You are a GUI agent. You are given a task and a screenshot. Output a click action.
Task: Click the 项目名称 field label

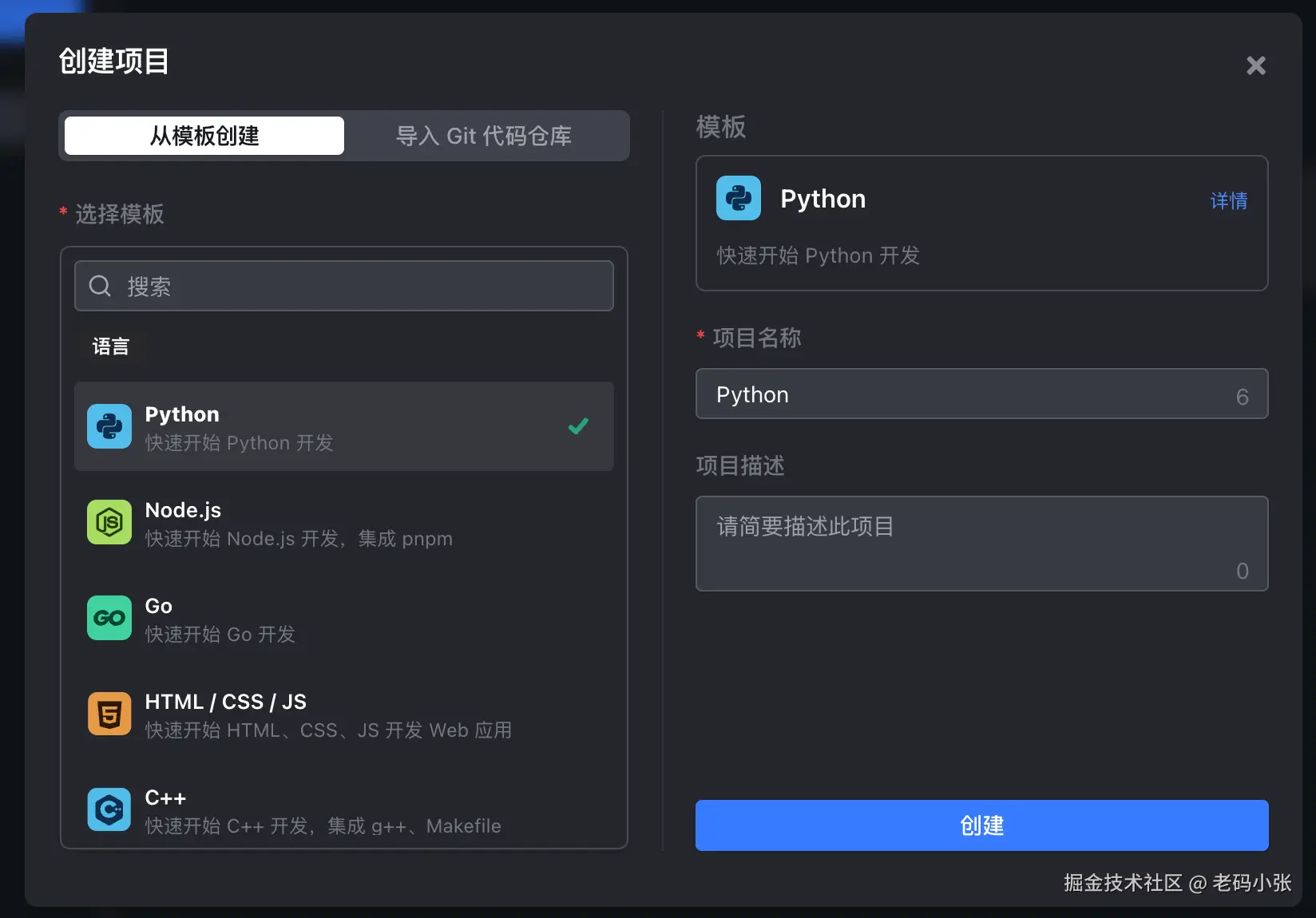757,338
